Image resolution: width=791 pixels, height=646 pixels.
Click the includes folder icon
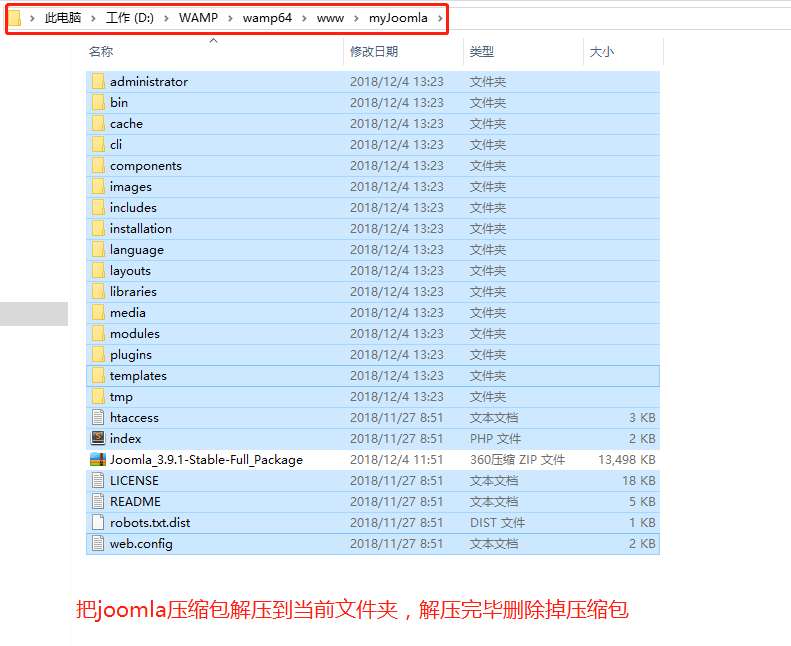(98, 208)
